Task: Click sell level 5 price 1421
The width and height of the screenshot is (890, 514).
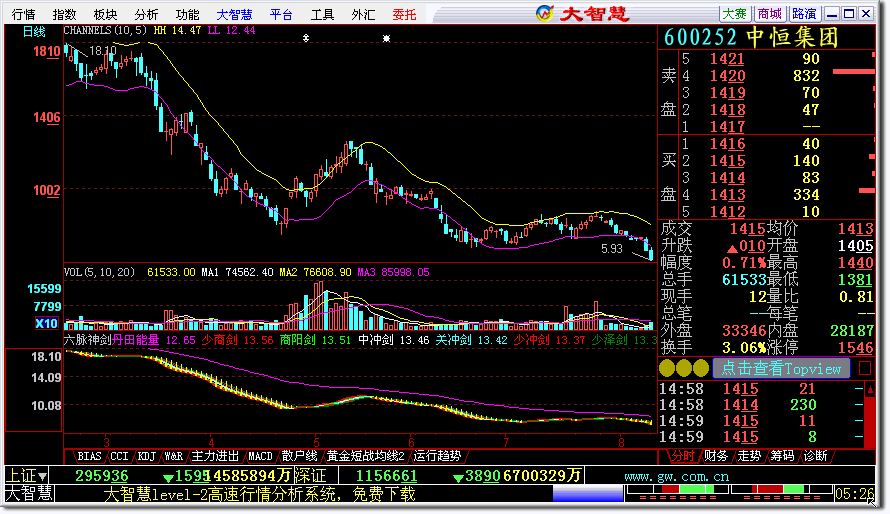Action: [x=727, y=58]
